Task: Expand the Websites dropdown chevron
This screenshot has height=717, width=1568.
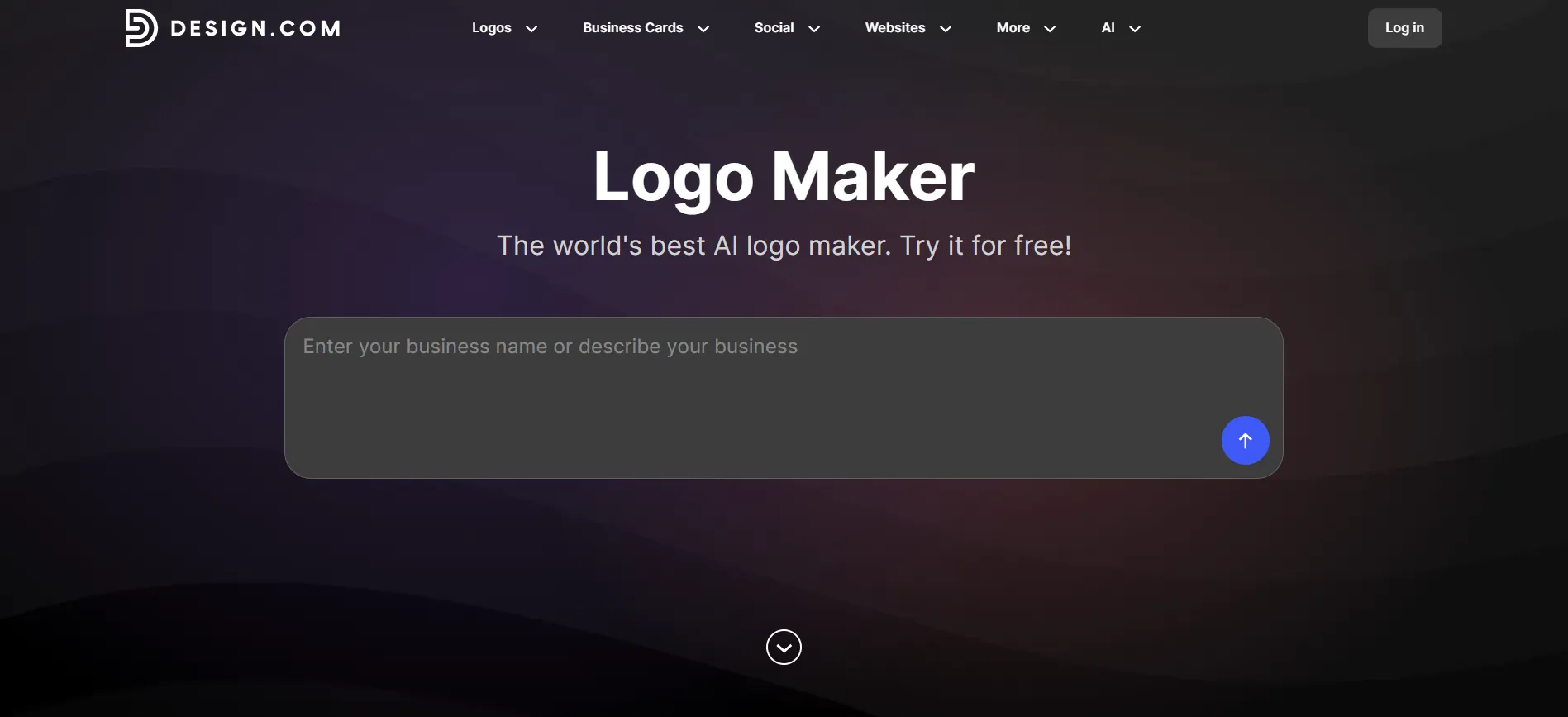Action: point(946,29)
